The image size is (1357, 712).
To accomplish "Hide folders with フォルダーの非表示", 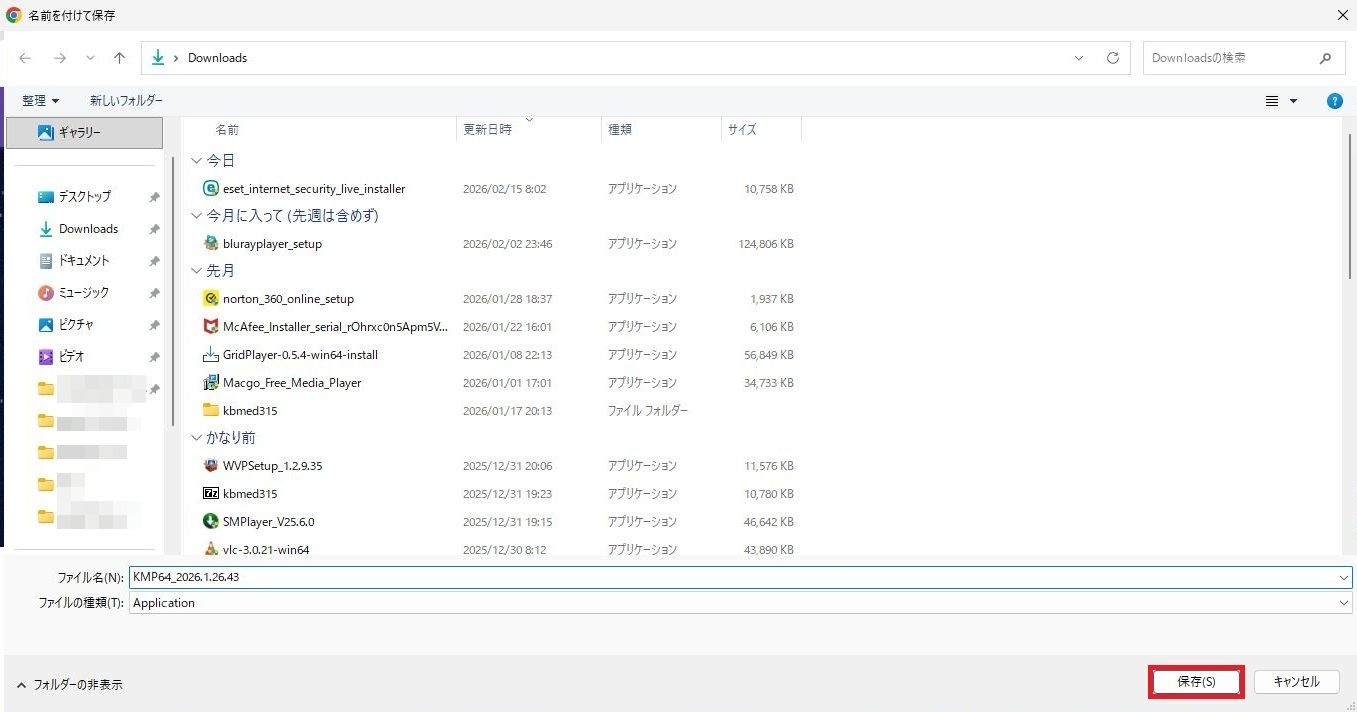I will pyautogui.click(x=70, y=685).
